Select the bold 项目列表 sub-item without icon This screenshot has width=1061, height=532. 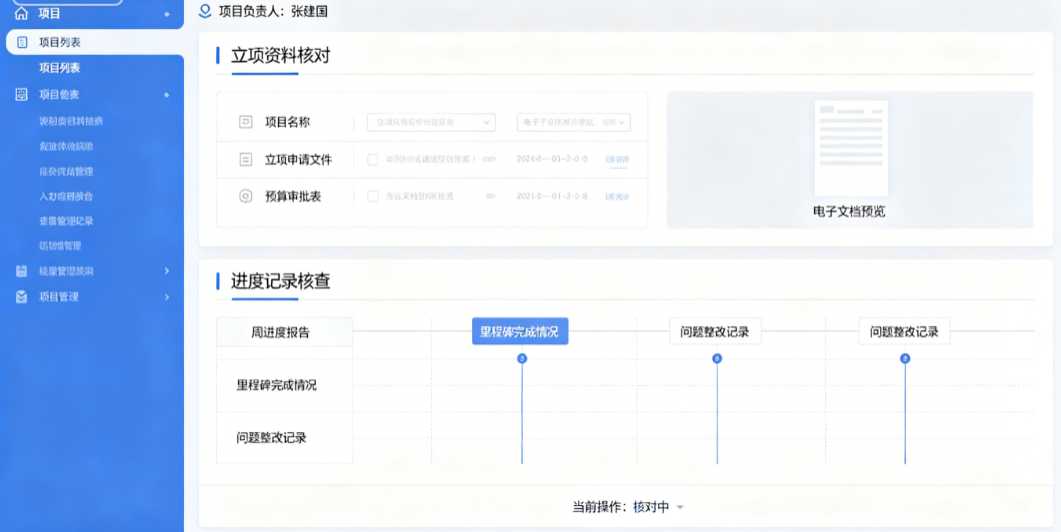click(x=60, y=68)
